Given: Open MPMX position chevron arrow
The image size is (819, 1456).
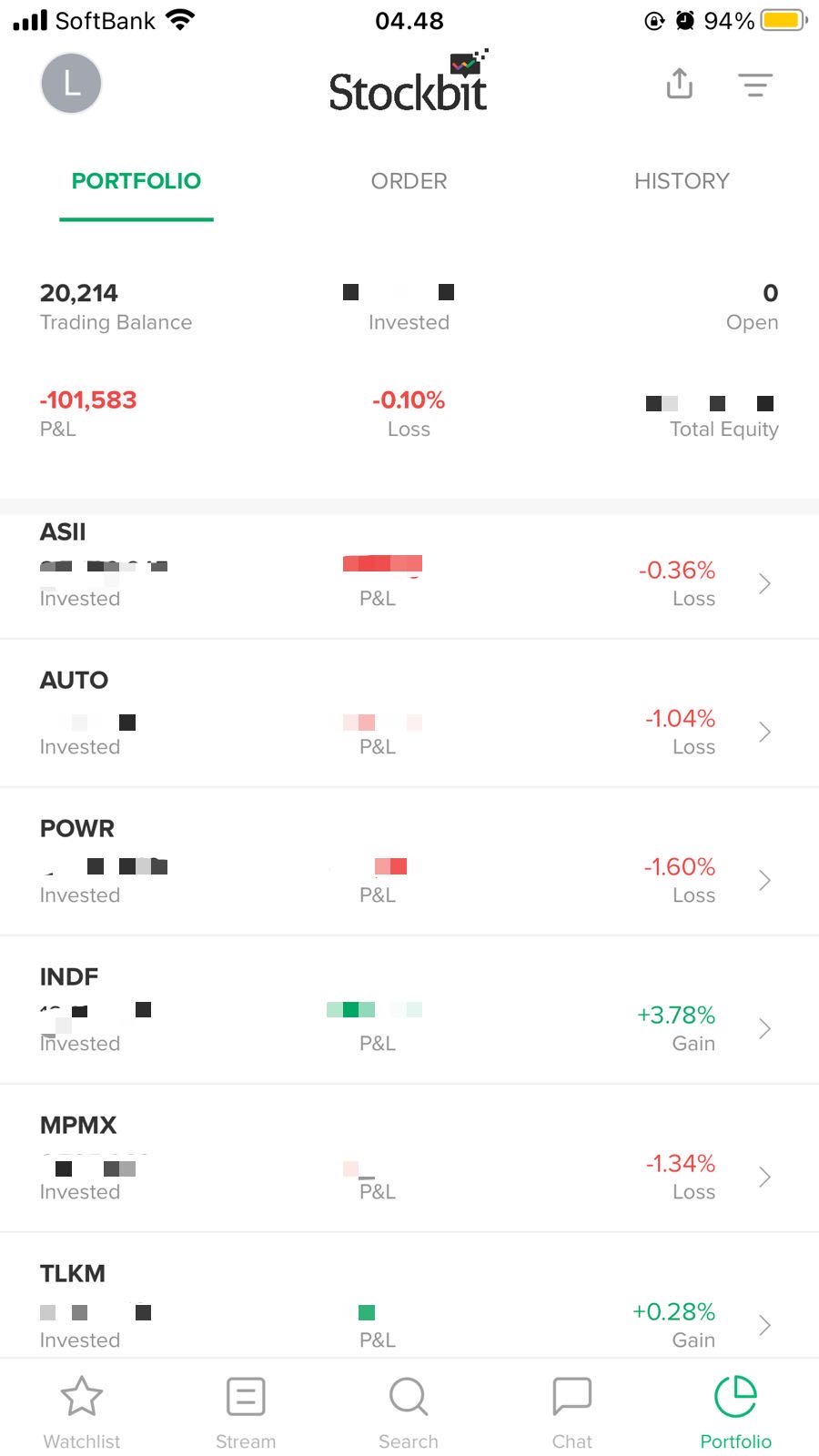Looking at the screenshot, I should [x=764, y=1178].
